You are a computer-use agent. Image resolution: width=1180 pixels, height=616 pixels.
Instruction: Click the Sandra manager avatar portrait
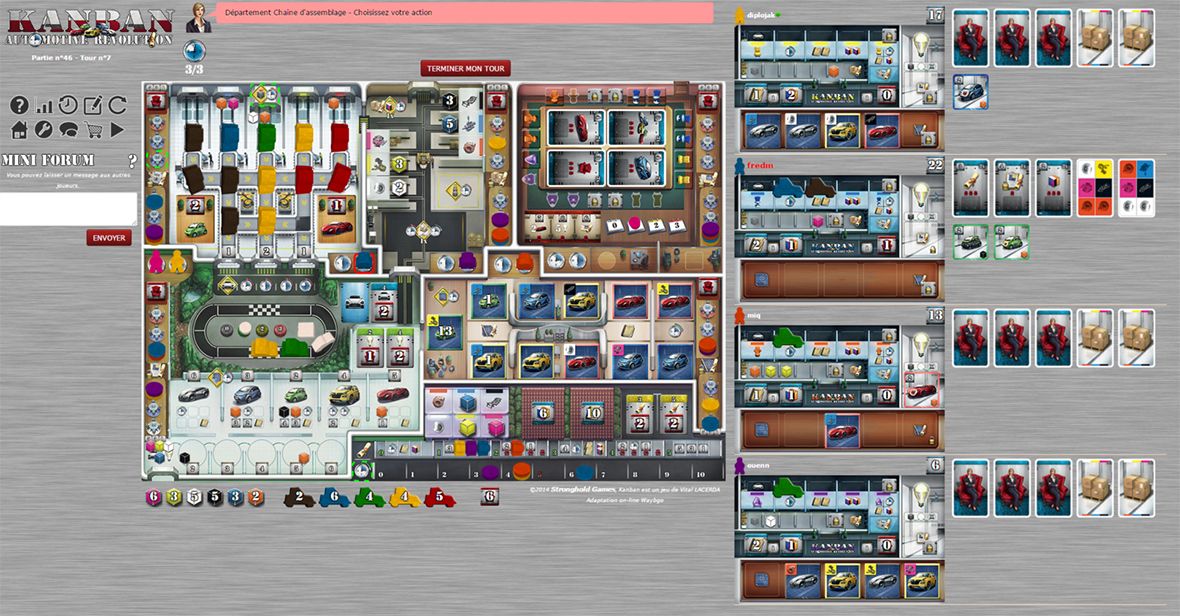[199, 17]
